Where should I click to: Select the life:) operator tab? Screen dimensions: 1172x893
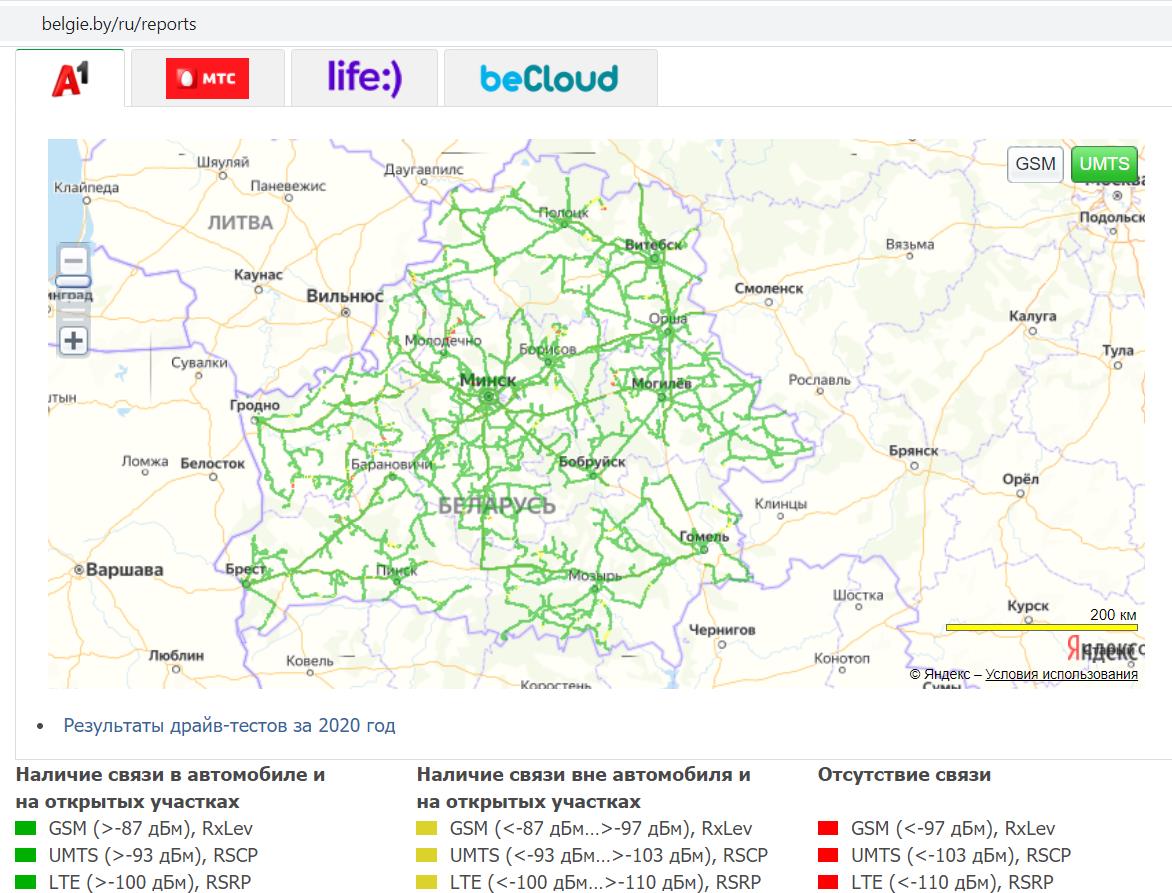point(364,78)
